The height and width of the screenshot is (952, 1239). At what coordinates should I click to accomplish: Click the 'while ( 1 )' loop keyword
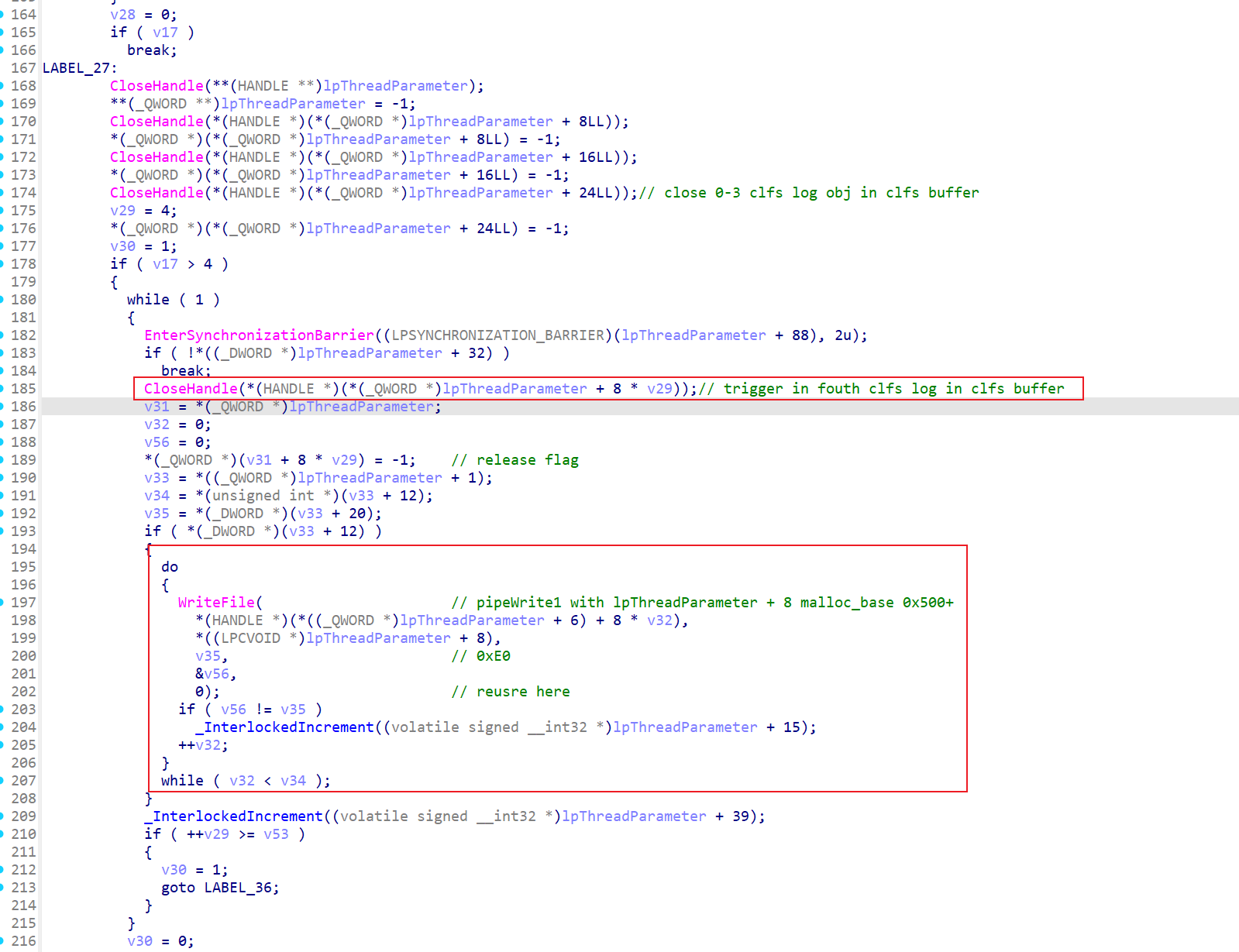[x=148, y=300]
